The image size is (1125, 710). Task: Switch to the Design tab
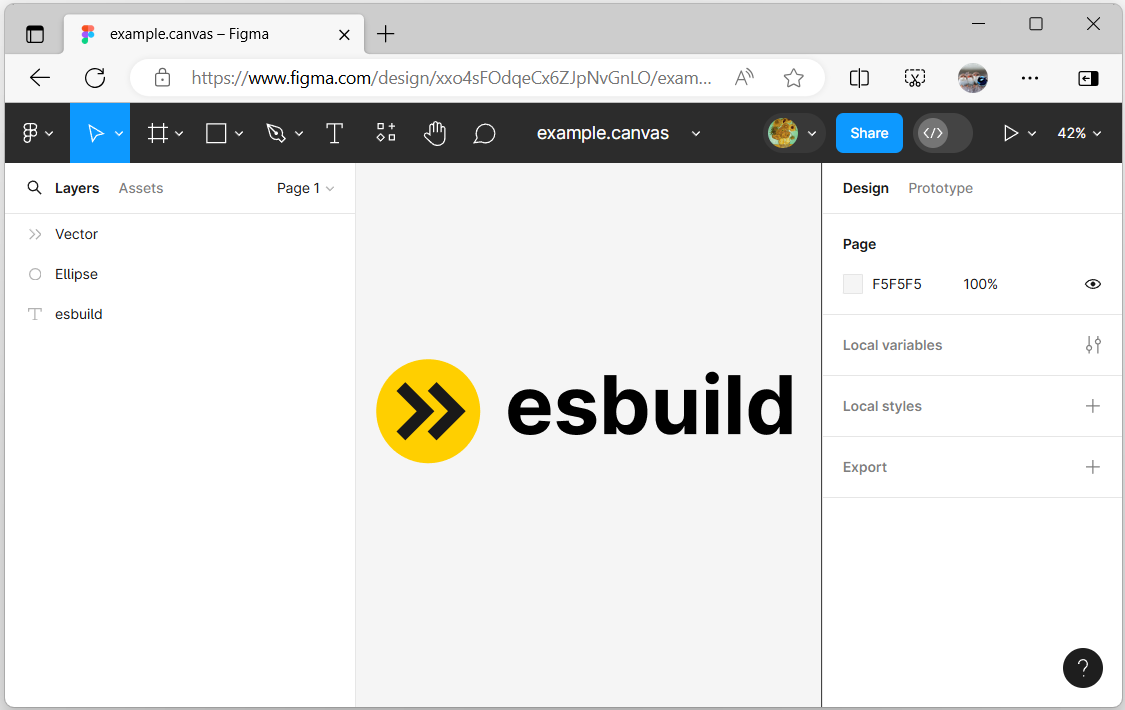pyautogui.click(x=865, y=188)
